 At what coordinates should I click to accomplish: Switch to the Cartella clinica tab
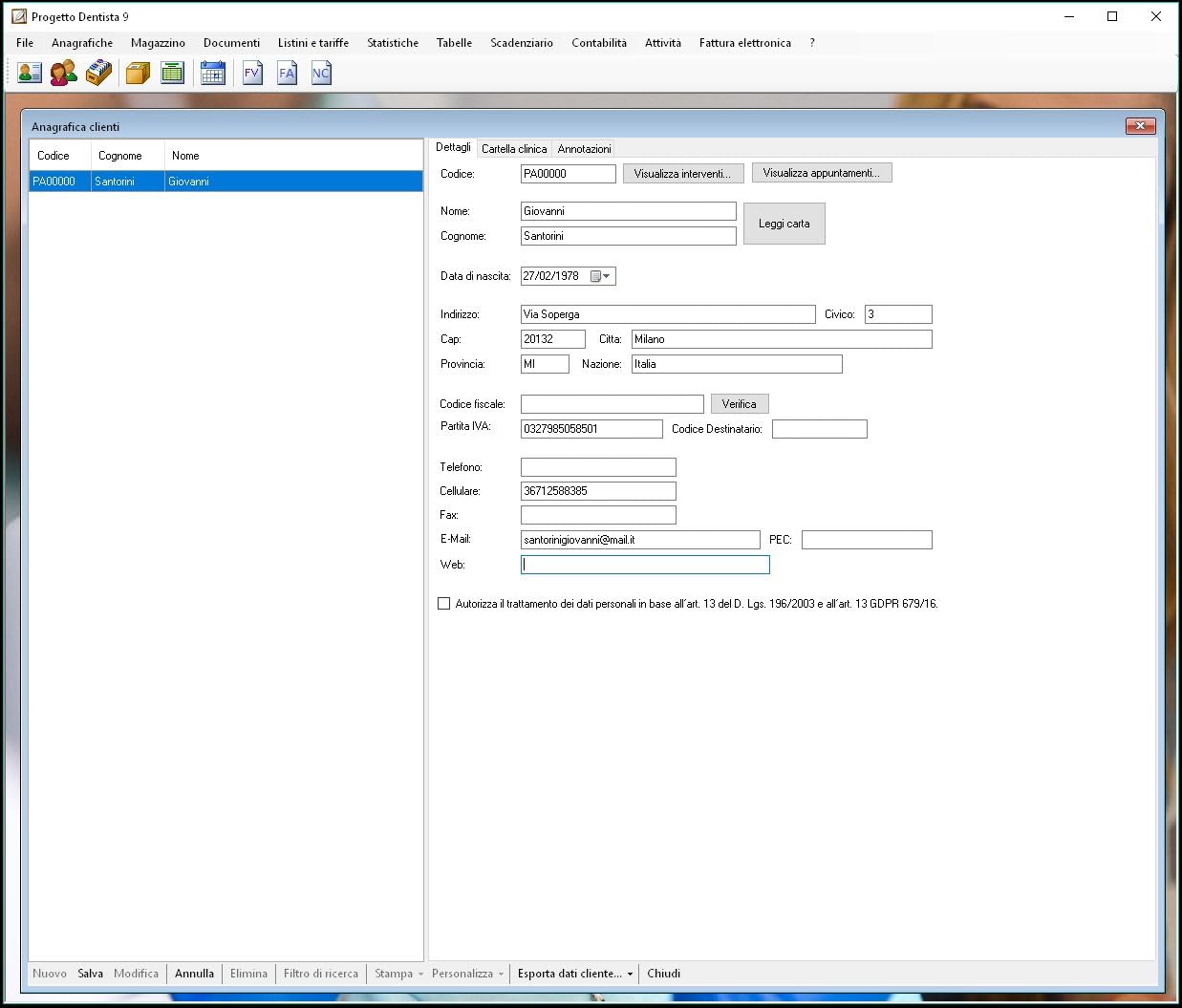point(514,149)
